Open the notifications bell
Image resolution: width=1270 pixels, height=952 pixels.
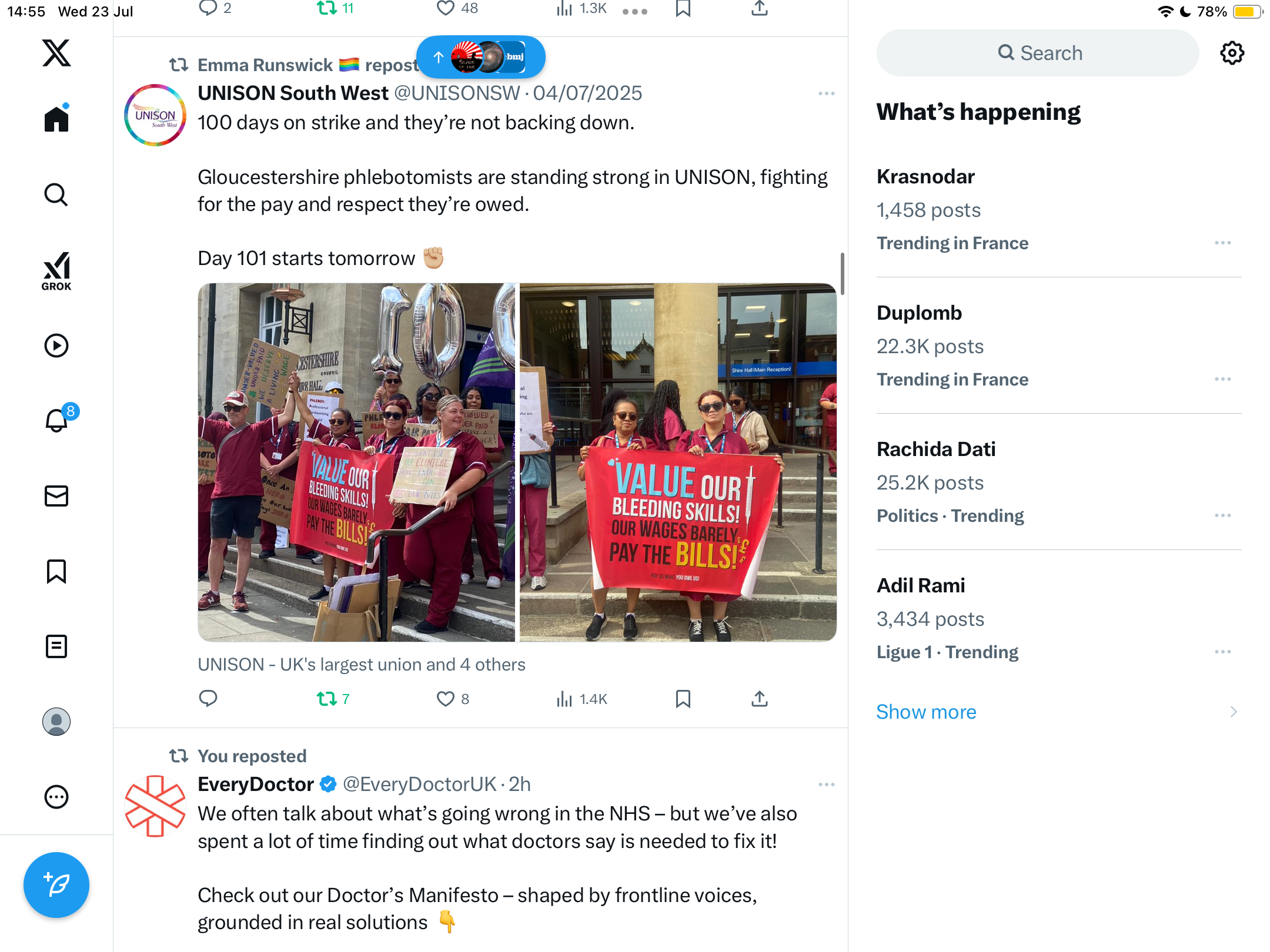click(x=58, y=420)
